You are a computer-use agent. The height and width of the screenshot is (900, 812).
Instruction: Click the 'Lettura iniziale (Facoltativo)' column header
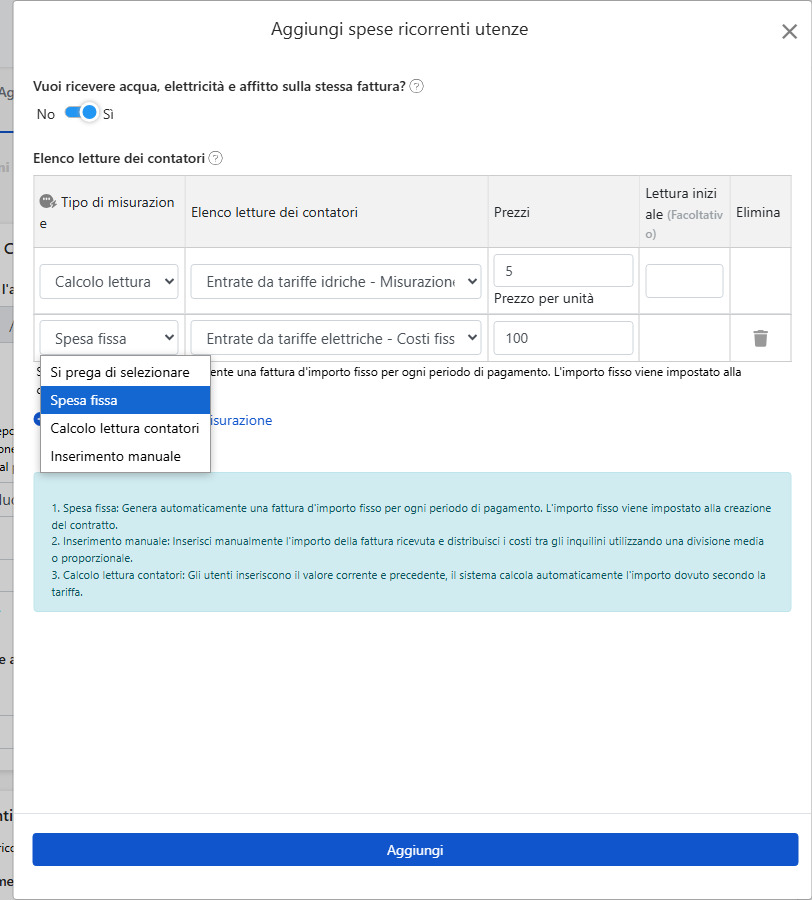coord(683,213)
